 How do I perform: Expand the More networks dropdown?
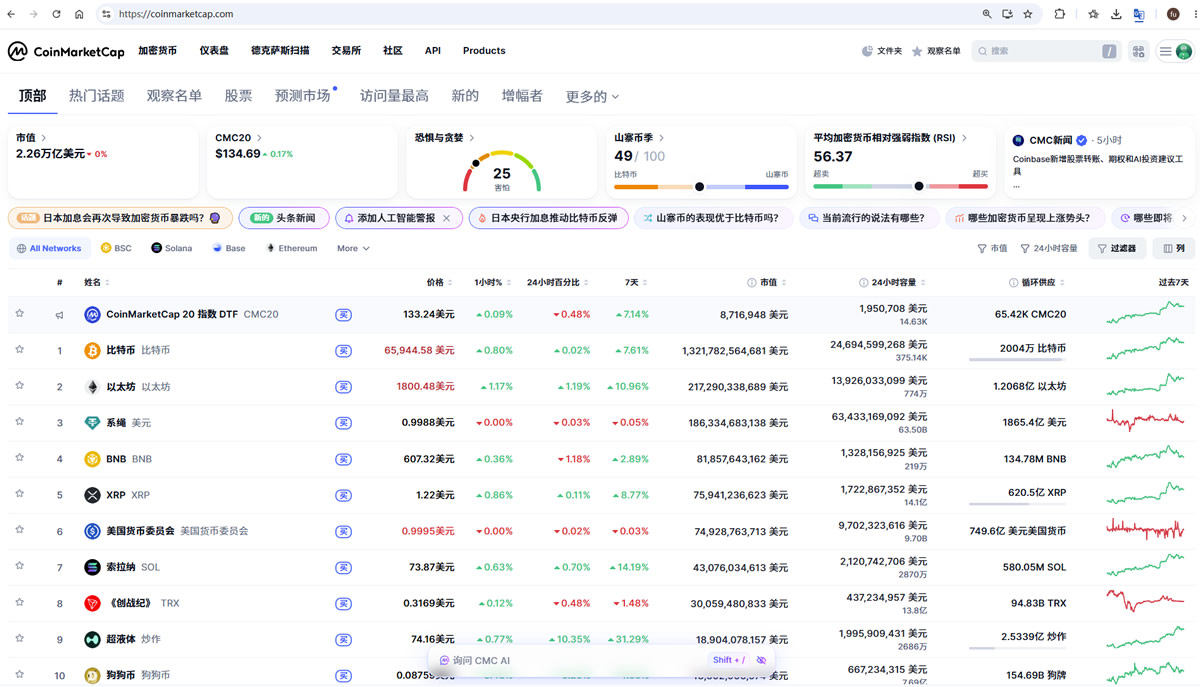tap(353, 248)
